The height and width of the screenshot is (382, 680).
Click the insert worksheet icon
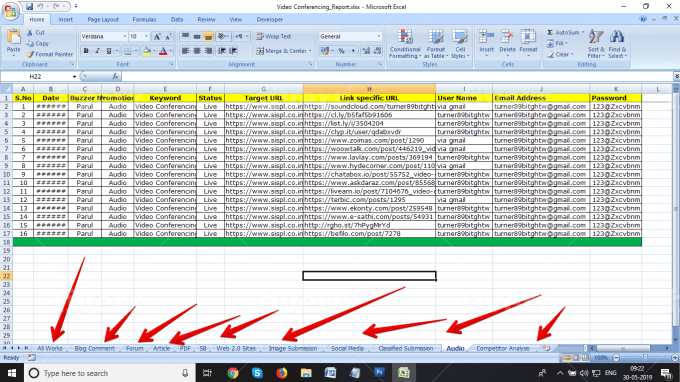pyautogui.click(x=546, y=348)
